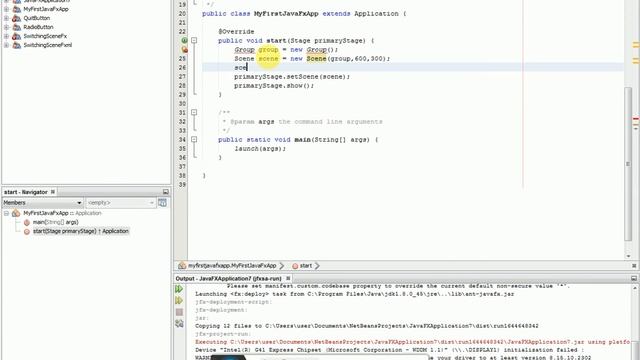640x360 pixels.
Task: Click the start method icon in breadcrumb
Action: 295,266
